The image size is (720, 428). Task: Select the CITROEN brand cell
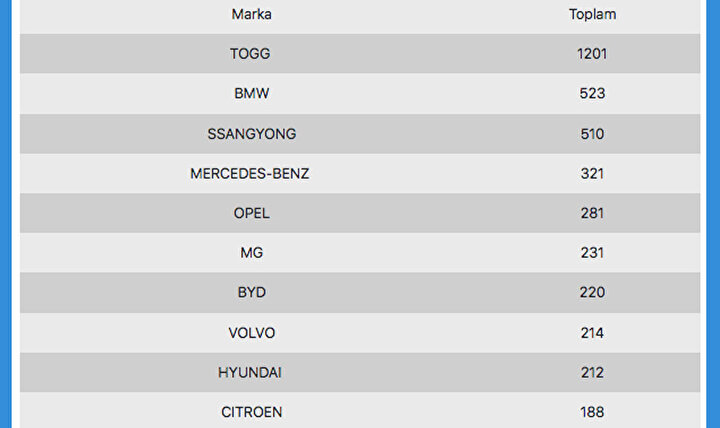pyautogui.click(x=251, y=412)
